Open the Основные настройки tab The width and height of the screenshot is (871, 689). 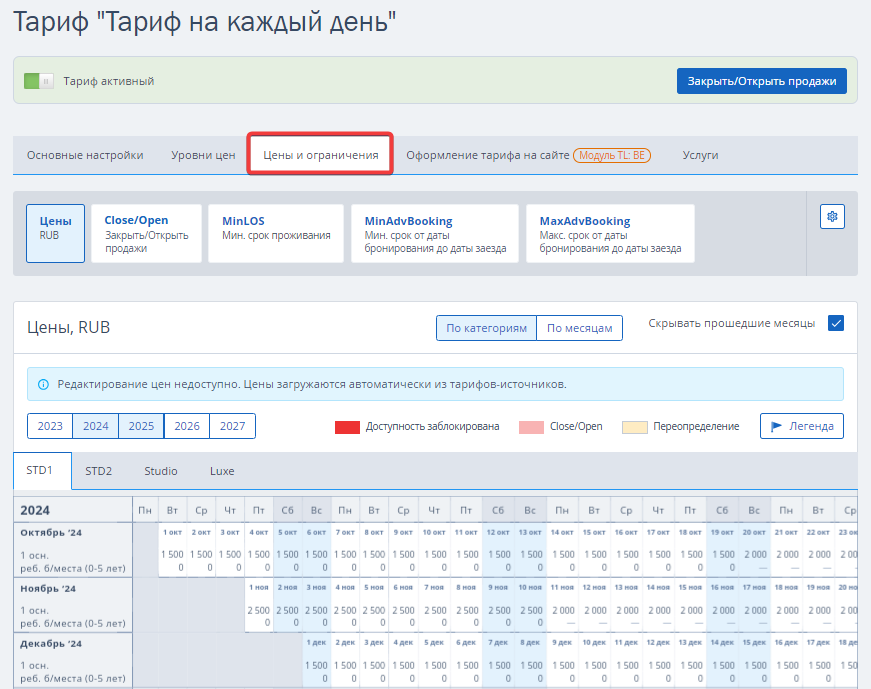(x=85, y=155)
